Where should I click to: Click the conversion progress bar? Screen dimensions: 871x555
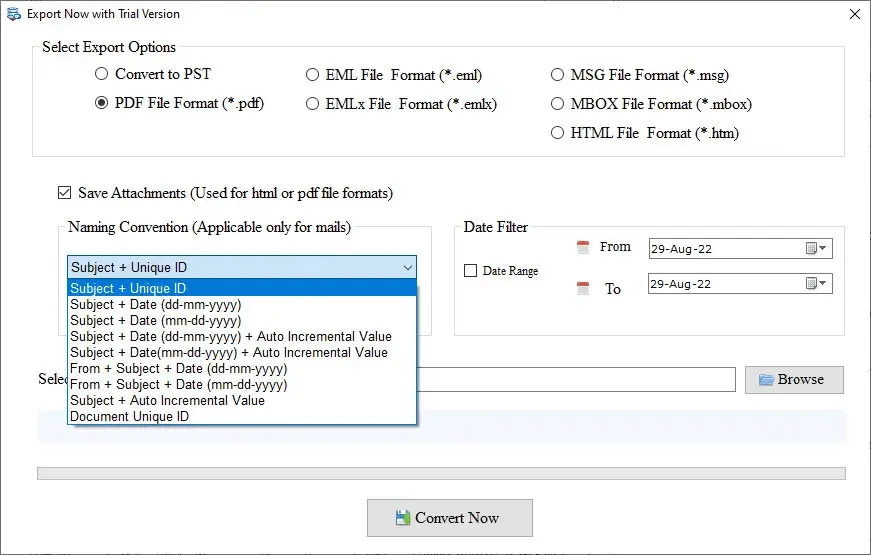[x=442, y=473]
